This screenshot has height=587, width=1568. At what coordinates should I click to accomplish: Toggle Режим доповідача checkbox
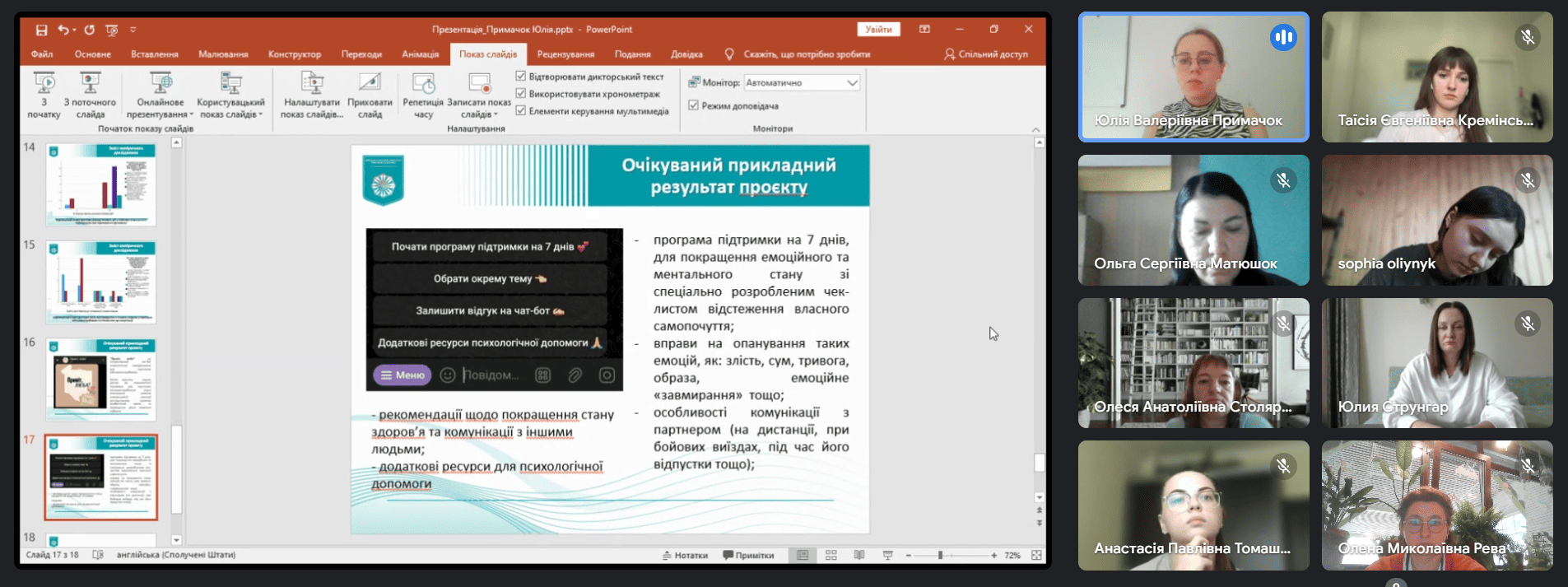[x=693, y=105]
